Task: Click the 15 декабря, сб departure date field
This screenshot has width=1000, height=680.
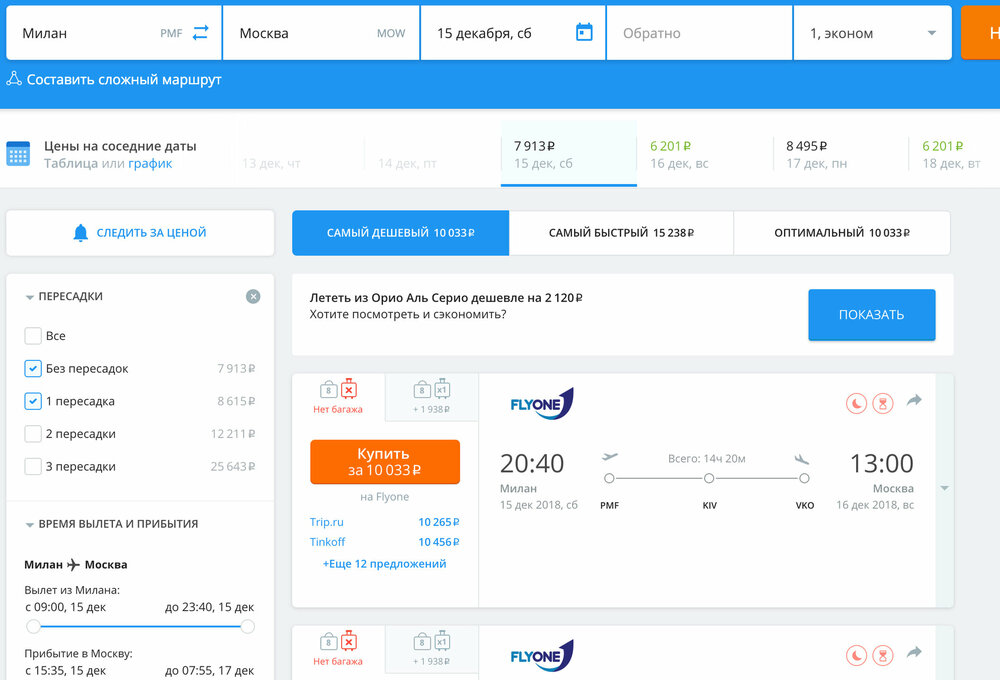Action: click(x=513, y=33)
